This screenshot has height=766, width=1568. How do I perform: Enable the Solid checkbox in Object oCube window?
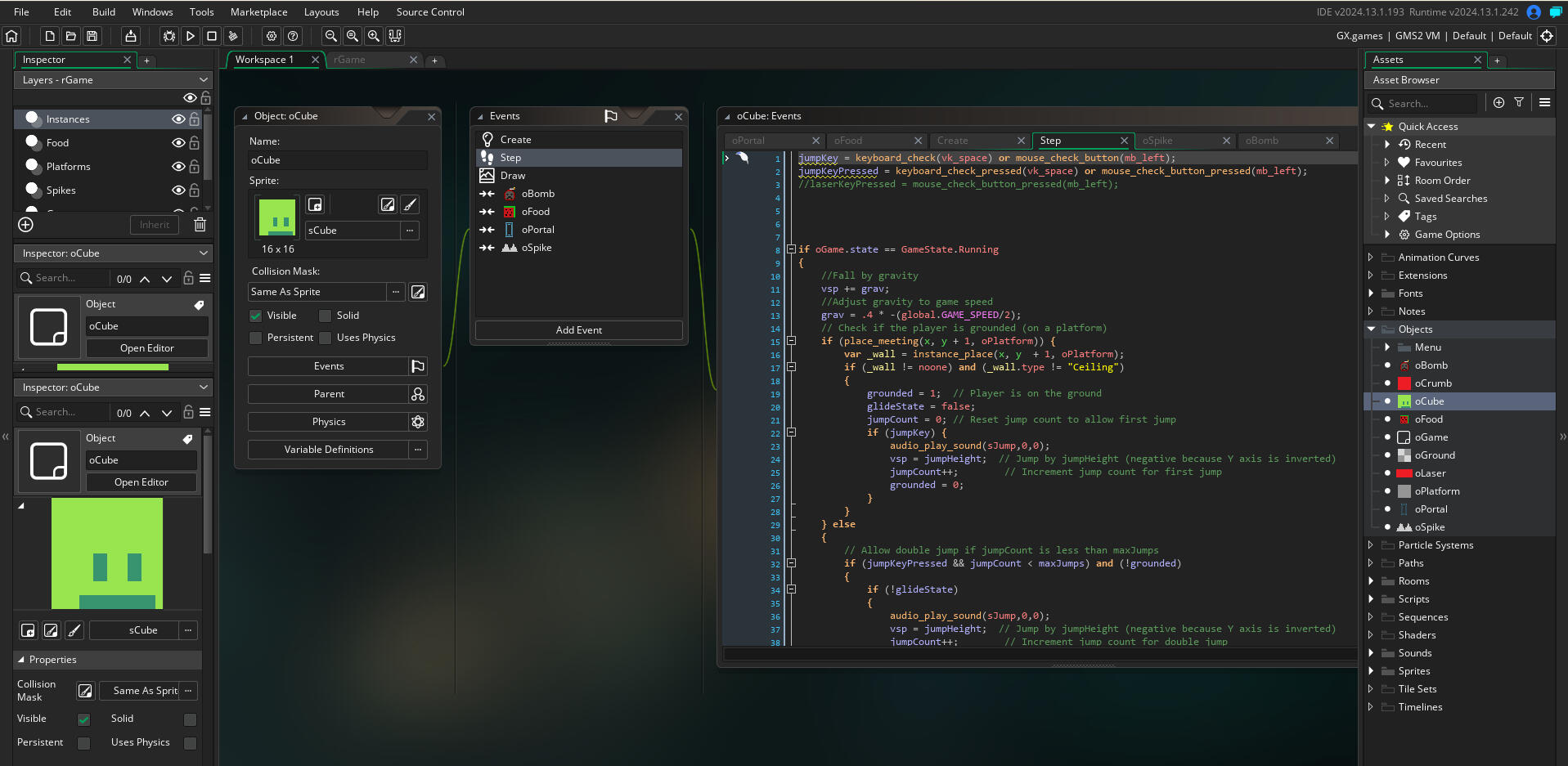pyautogui.click(x=326, y=316)
